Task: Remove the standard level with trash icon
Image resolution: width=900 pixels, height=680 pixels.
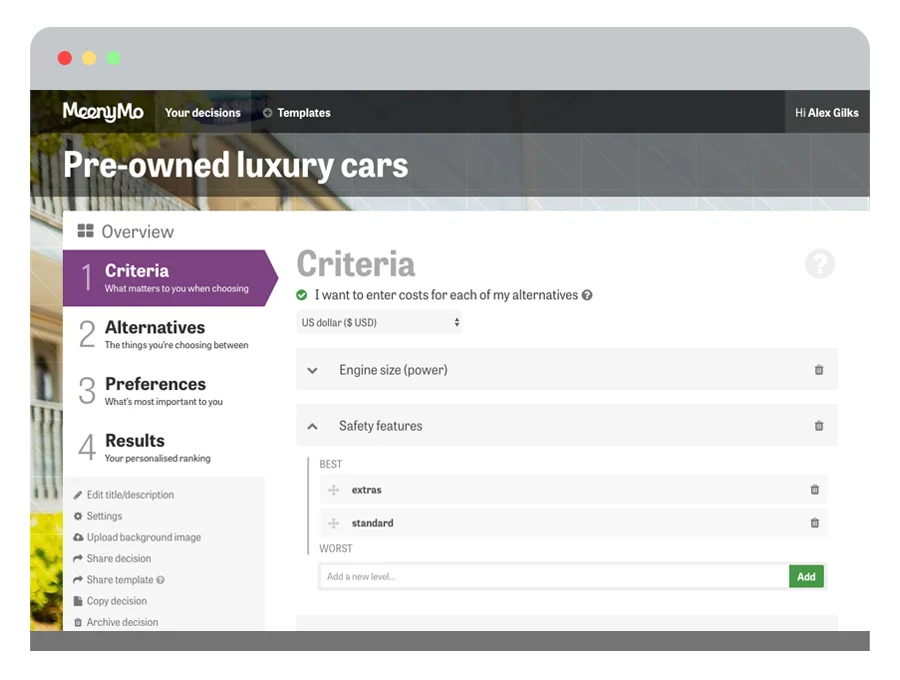Action: [814, 523]
